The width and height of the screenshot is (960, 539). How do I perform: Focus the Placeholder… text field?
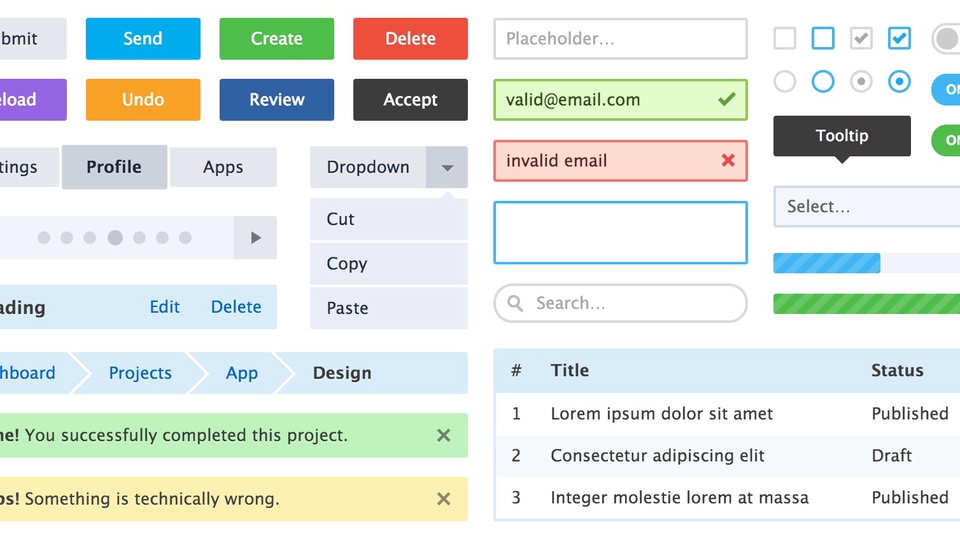click(x=620, y=39)
